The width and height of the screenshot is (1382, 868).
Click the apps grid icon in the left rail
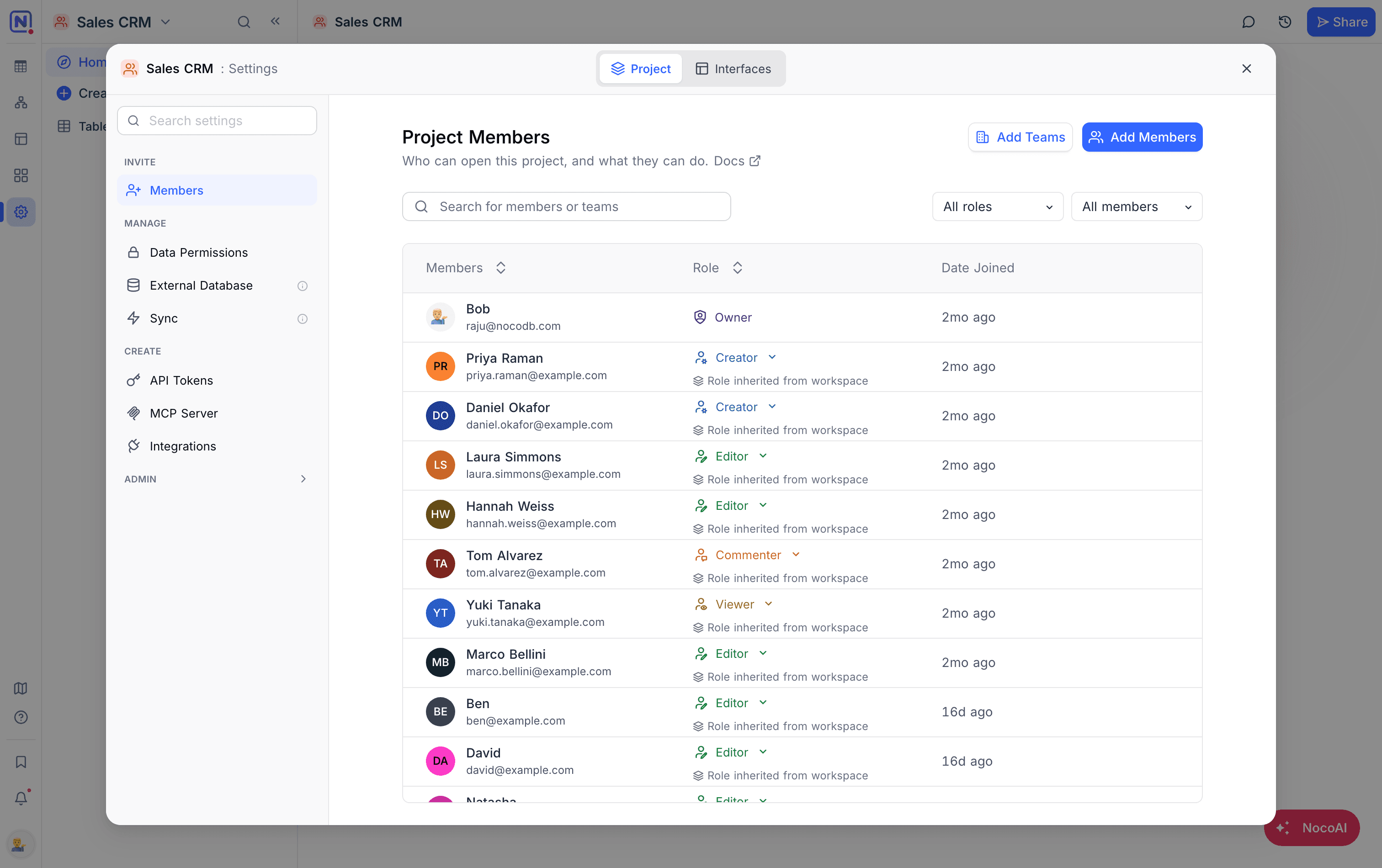point(21,175)
